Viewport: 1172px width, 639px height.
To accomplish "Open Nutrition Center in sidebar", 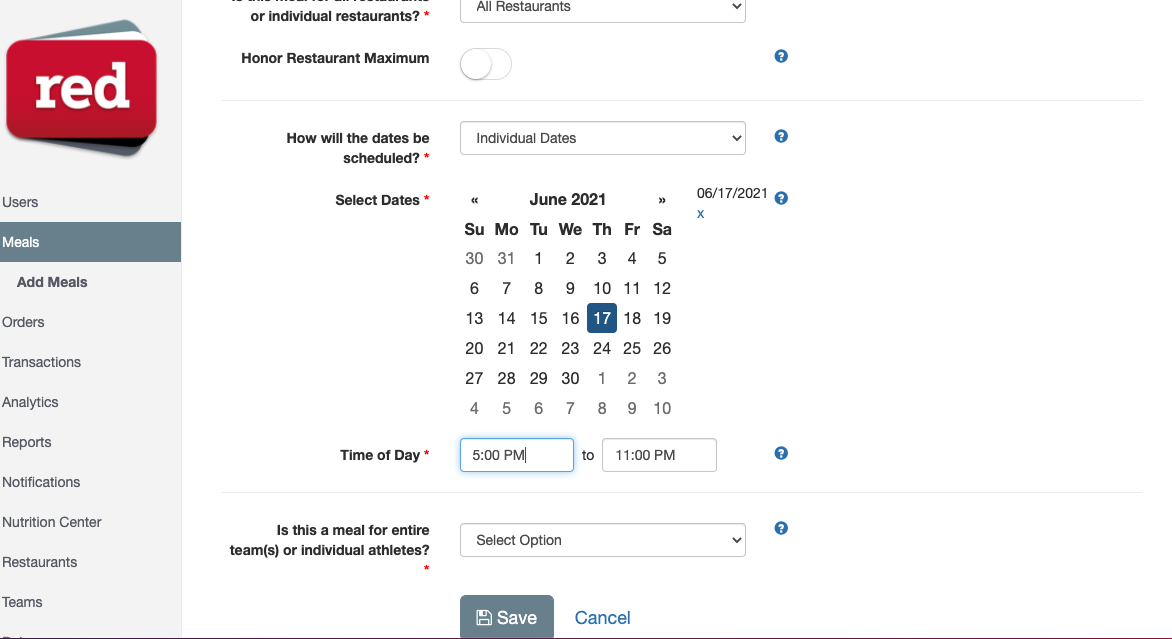I will coord(52,522).
